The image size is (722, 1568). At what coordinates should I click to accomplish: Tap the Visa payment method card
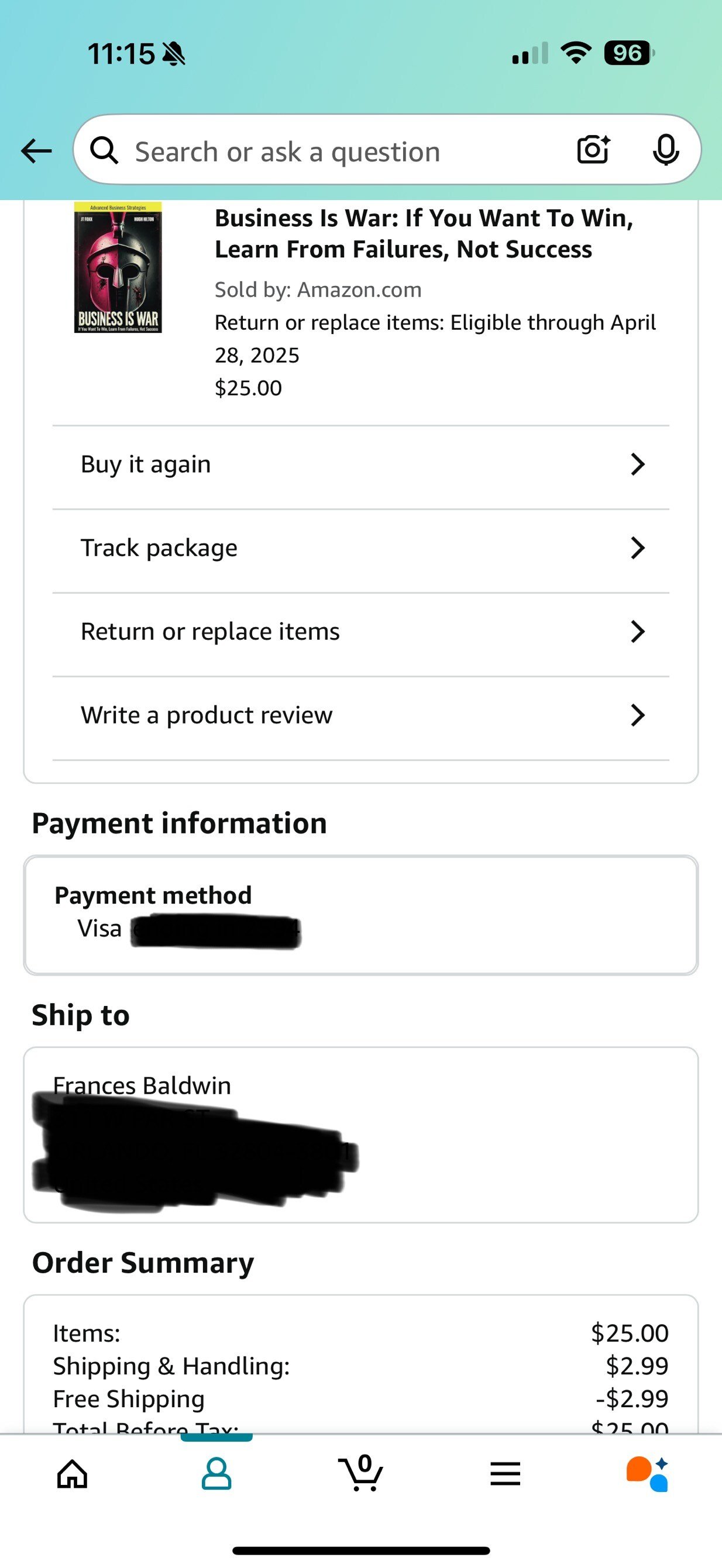pyautogui.click(x=360, y=915)
